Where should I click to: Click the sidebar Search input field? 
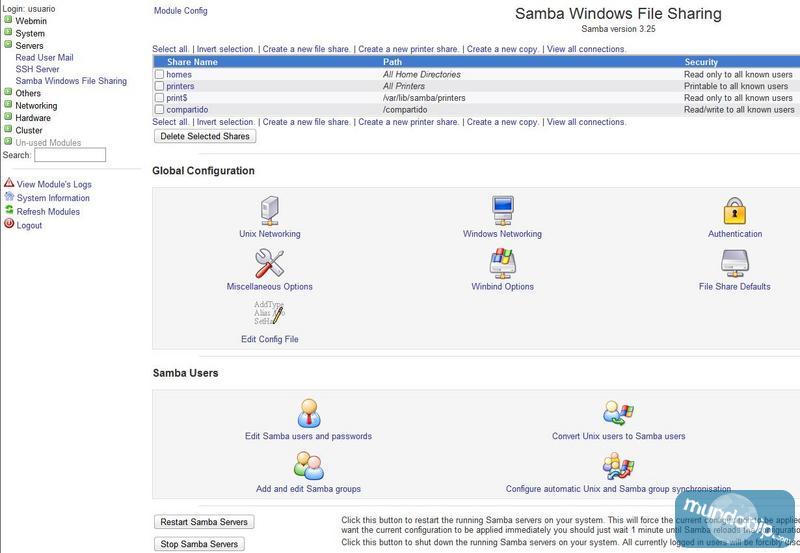coord(70,155)
